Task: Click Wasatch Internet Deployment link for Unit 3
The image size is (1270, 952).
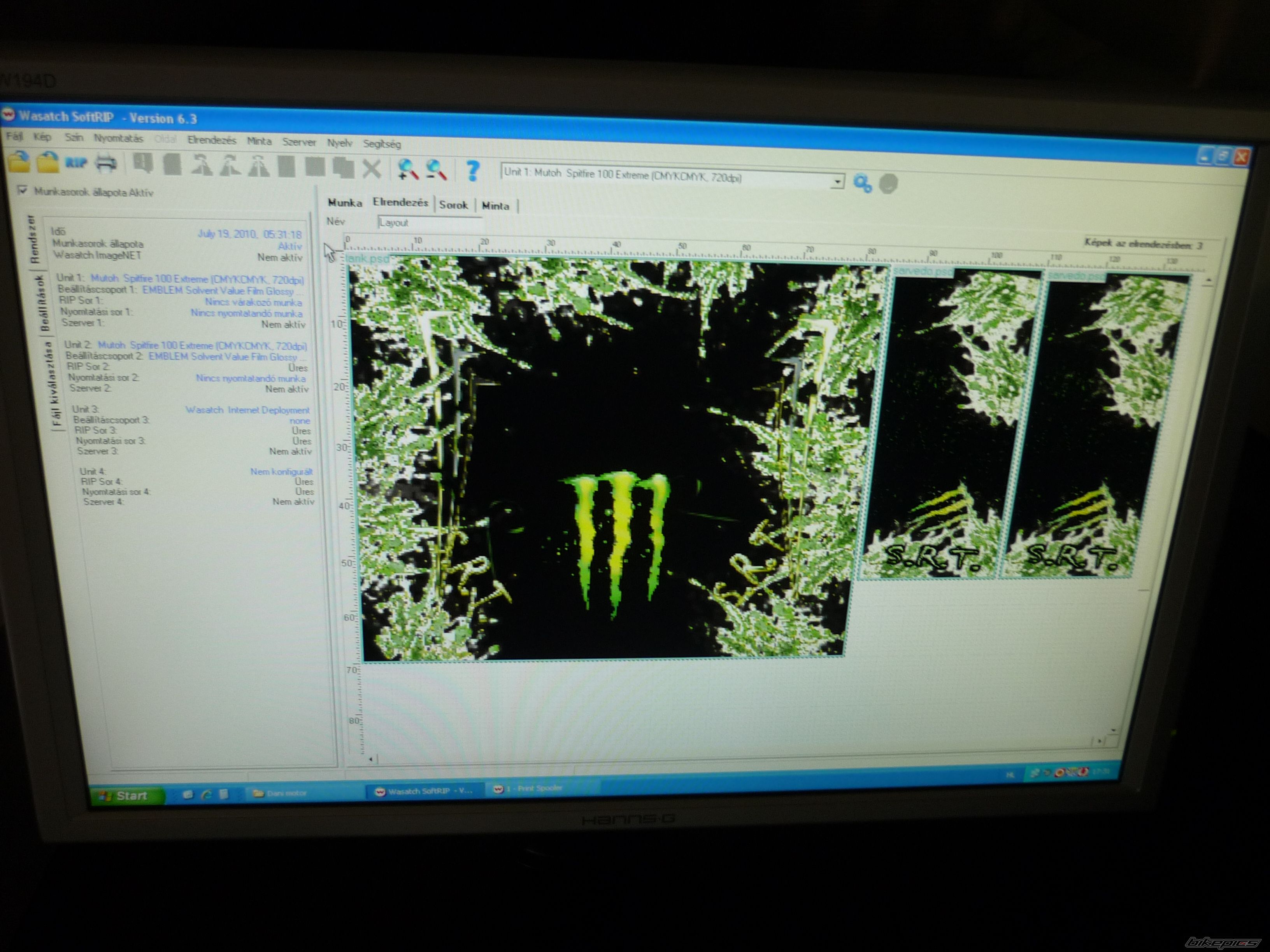Action: click(x=247, y=410)
